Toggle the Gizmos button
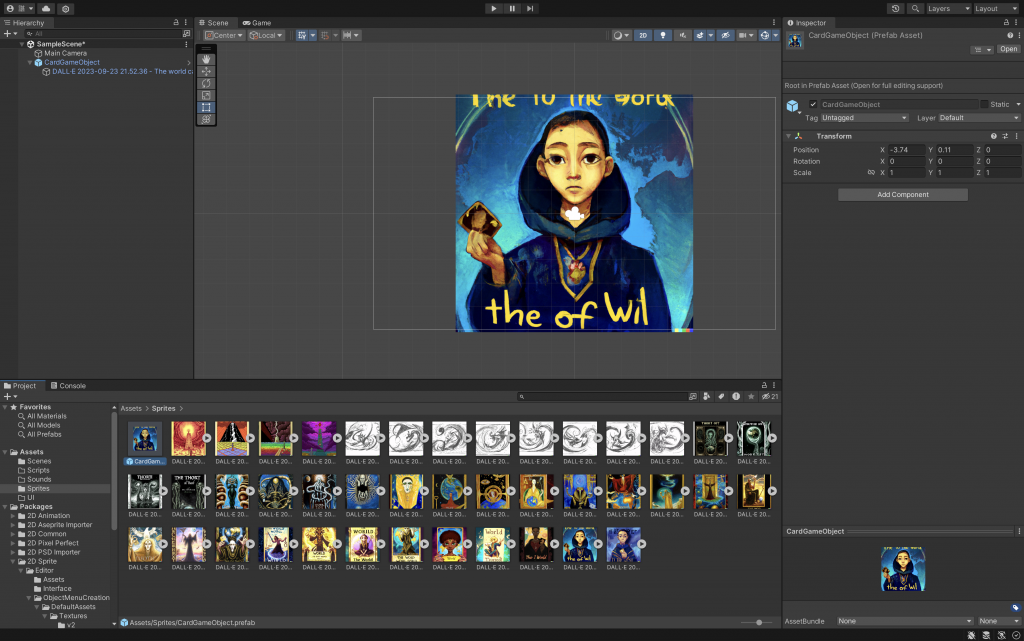The width and height of the screenshot is (1024, 641). (x=765, y=35)
